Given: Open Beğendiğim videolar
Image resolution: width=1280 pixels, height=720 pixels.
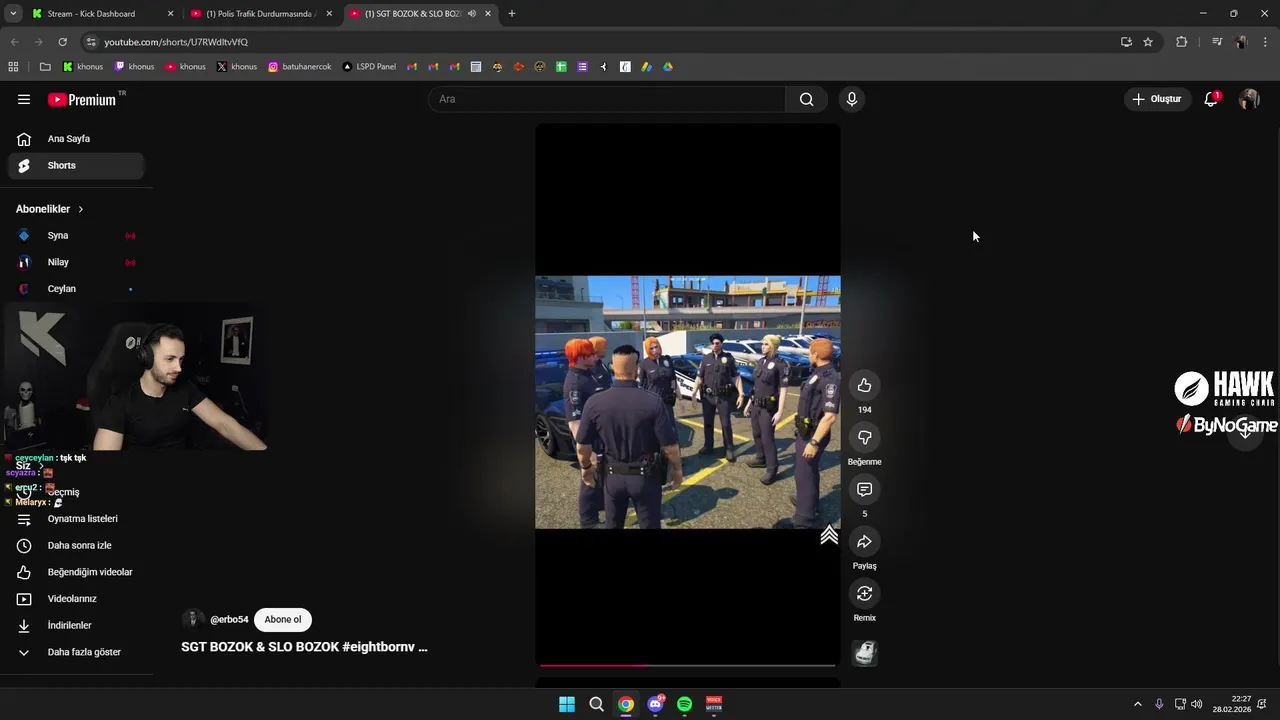Looking at the screenshot, I should 76,572.
